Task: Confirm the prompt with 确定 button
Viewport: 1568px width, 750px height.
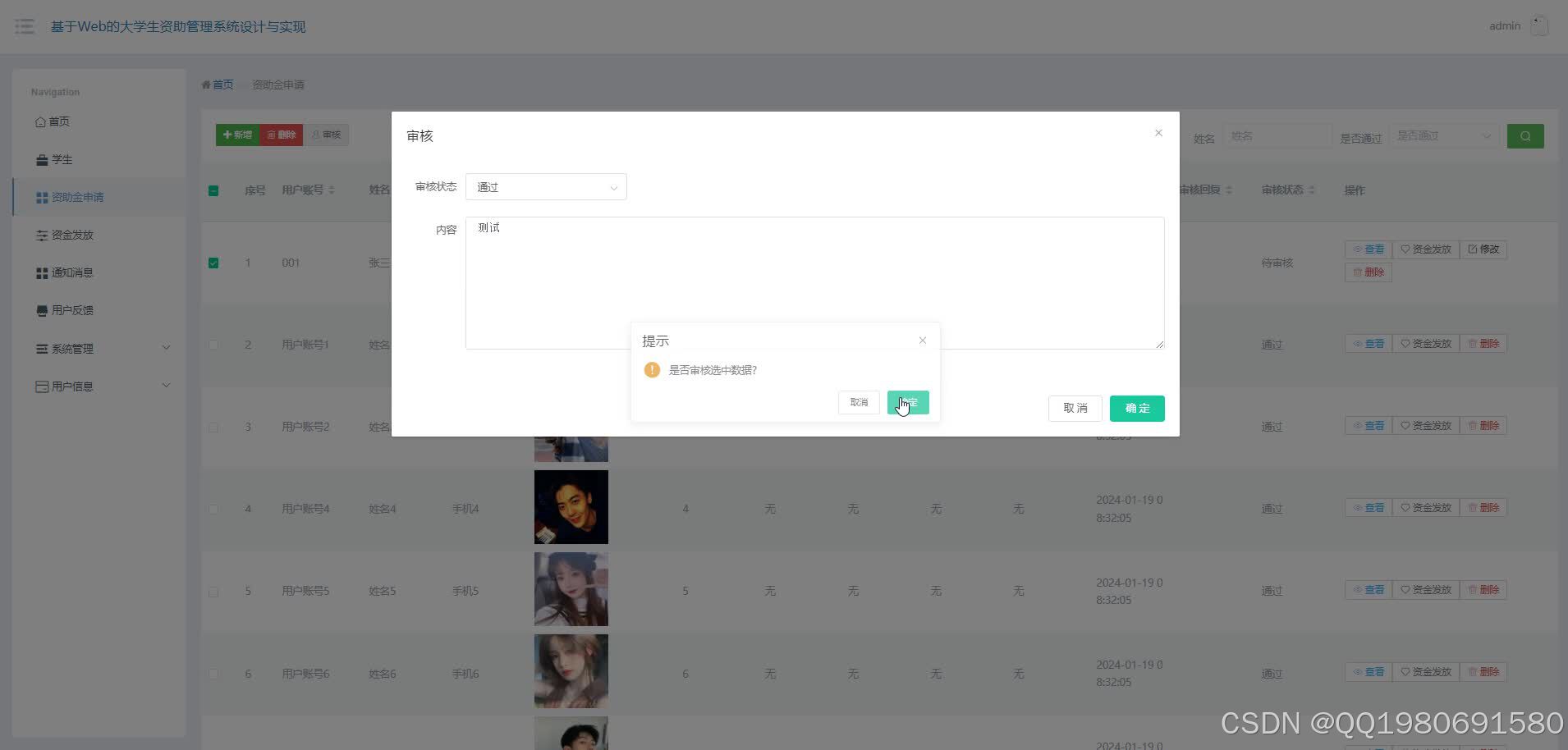Action: [908, 402]
